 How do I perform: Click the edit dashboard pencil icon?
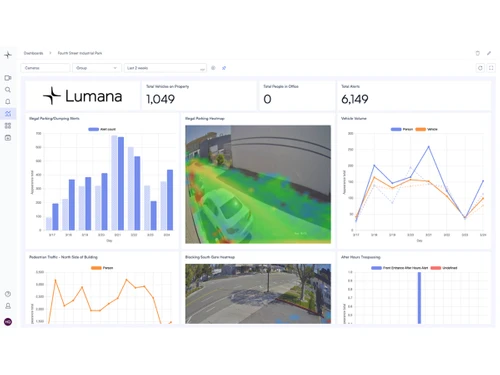tap(489, 53)
